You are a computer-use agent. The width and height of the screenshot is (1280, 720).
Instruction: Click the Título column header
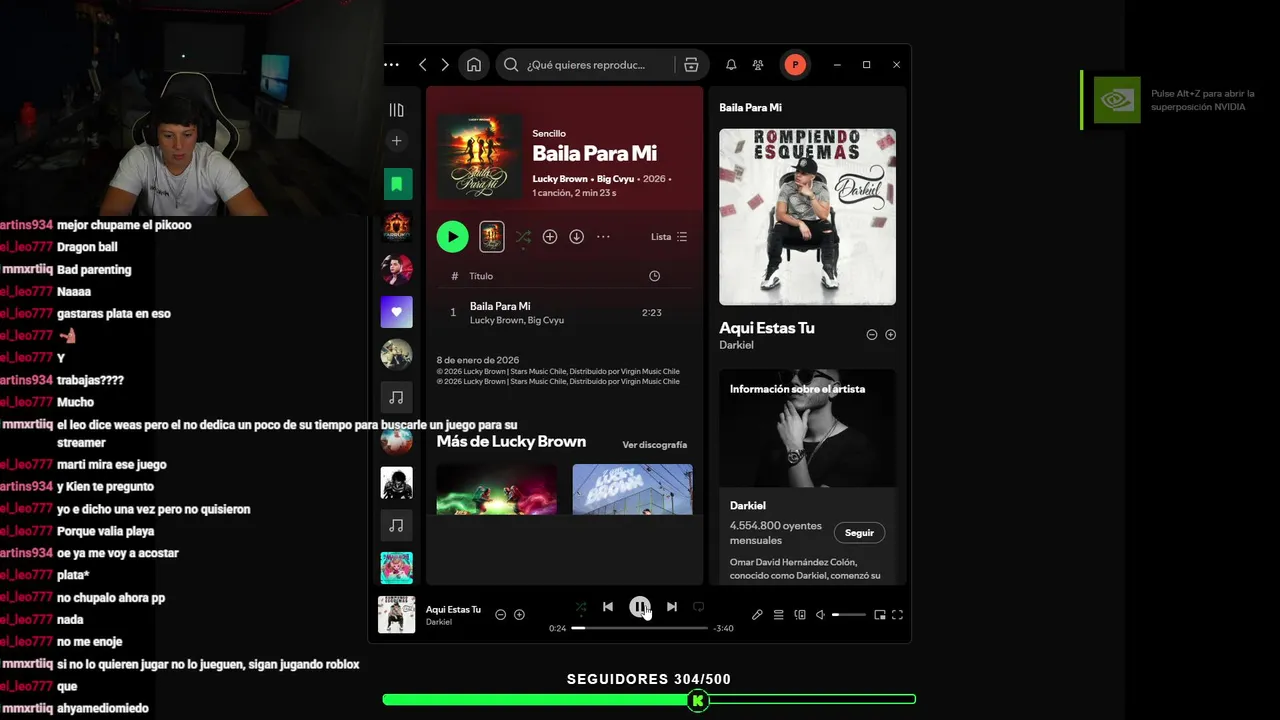pos(481,276)
